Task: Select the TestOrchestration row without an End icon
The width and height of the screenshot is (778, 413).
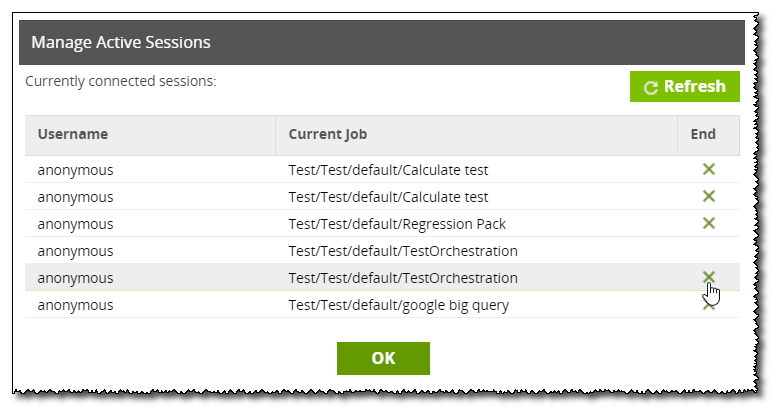Action: [x=402, y=251]
